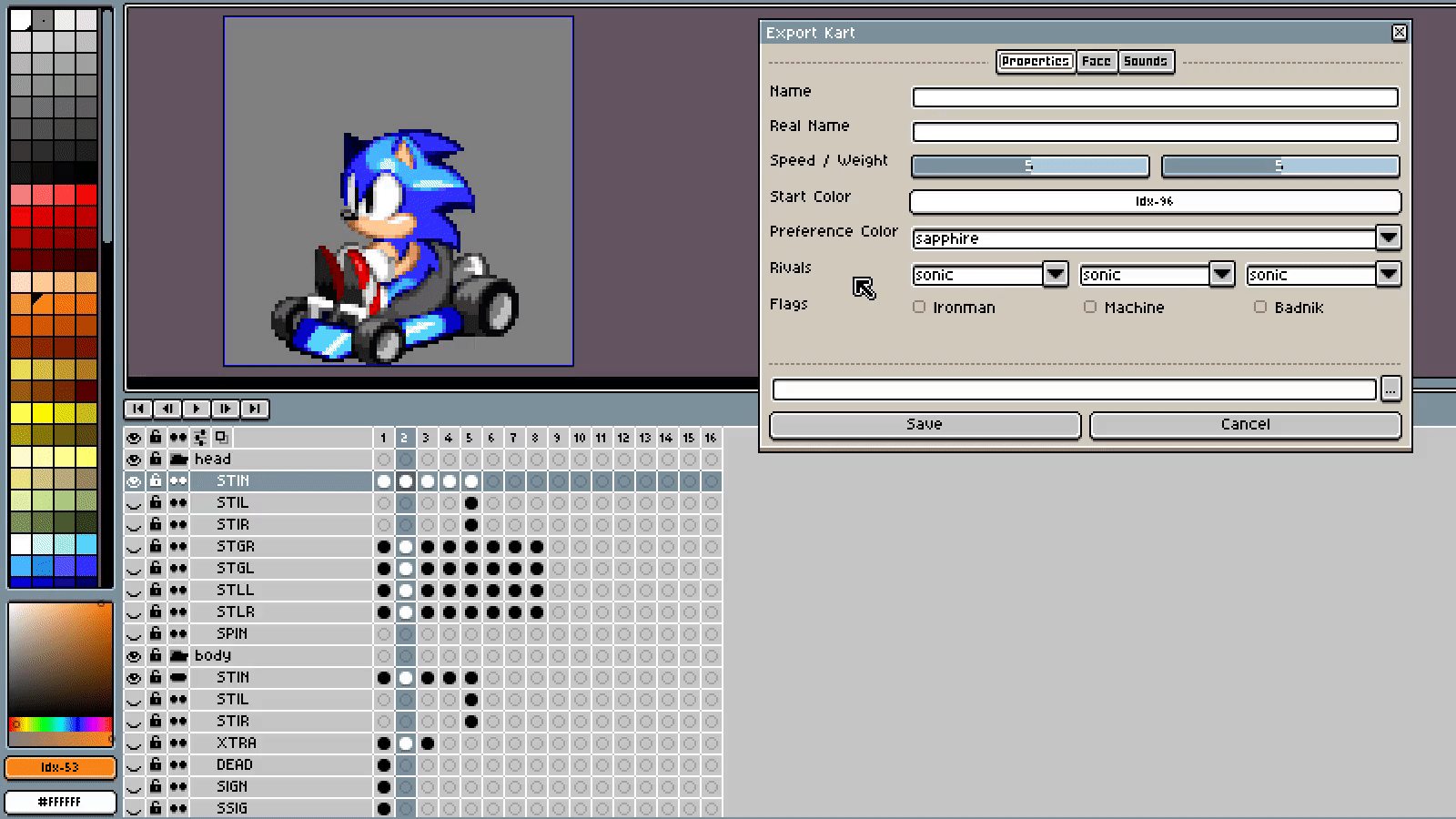Close the Export Kart dialog

pos(1400,33)
